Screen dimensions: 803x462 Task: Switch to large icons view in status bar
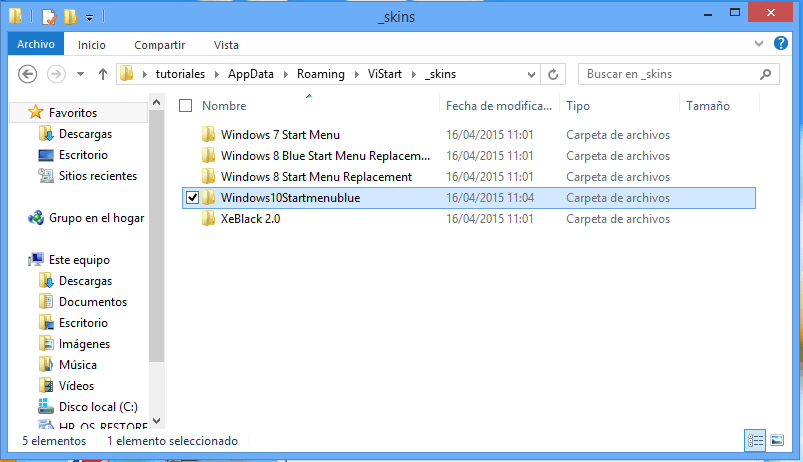(777, 440)
